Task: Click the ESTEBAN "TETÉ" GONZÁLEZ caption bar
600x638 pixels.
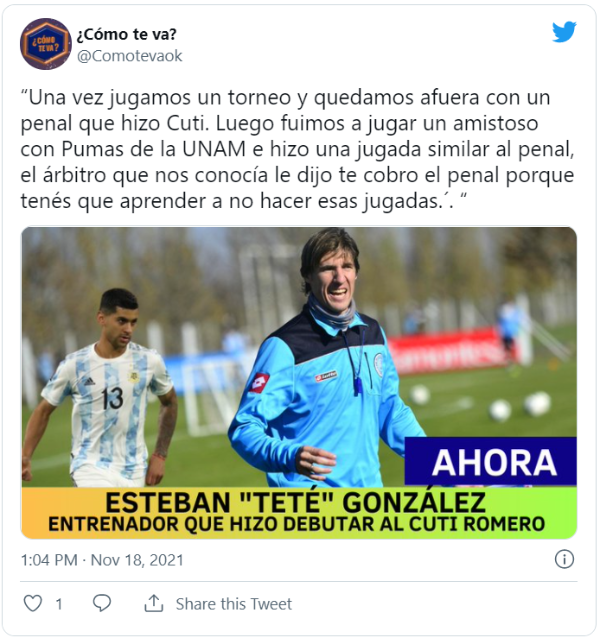Action: (x=296, y=503)
